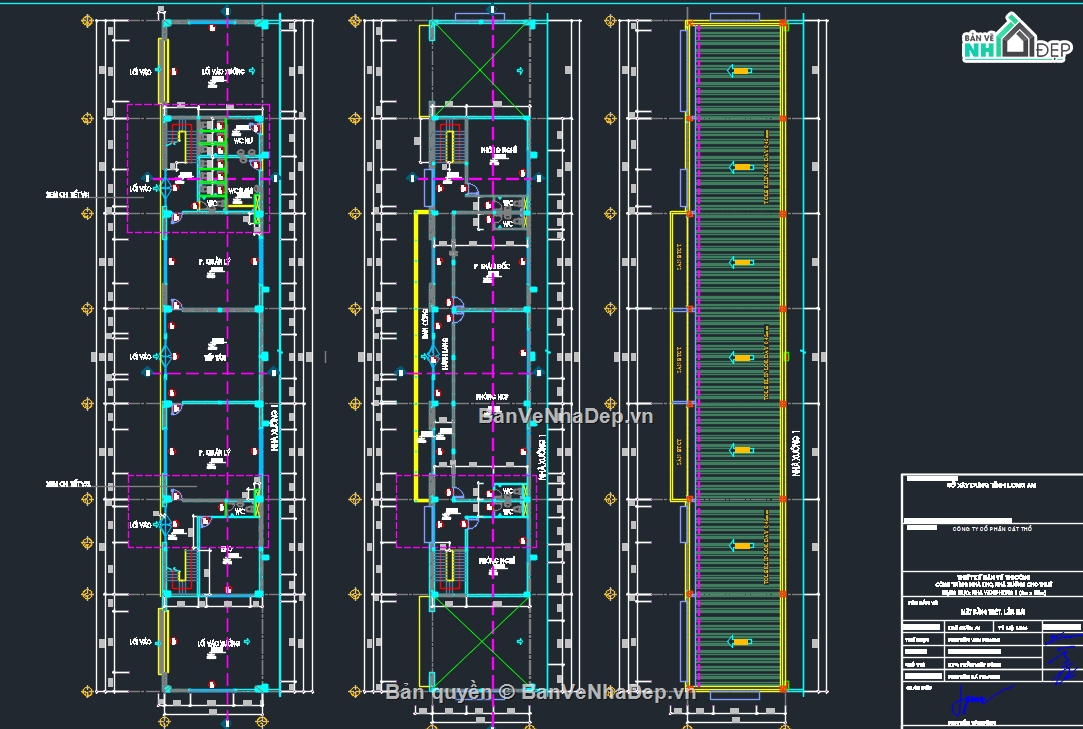The image size is (1083, 729).
Task: Select the topmost roof slope arrow
Action: tap(740, 70)
